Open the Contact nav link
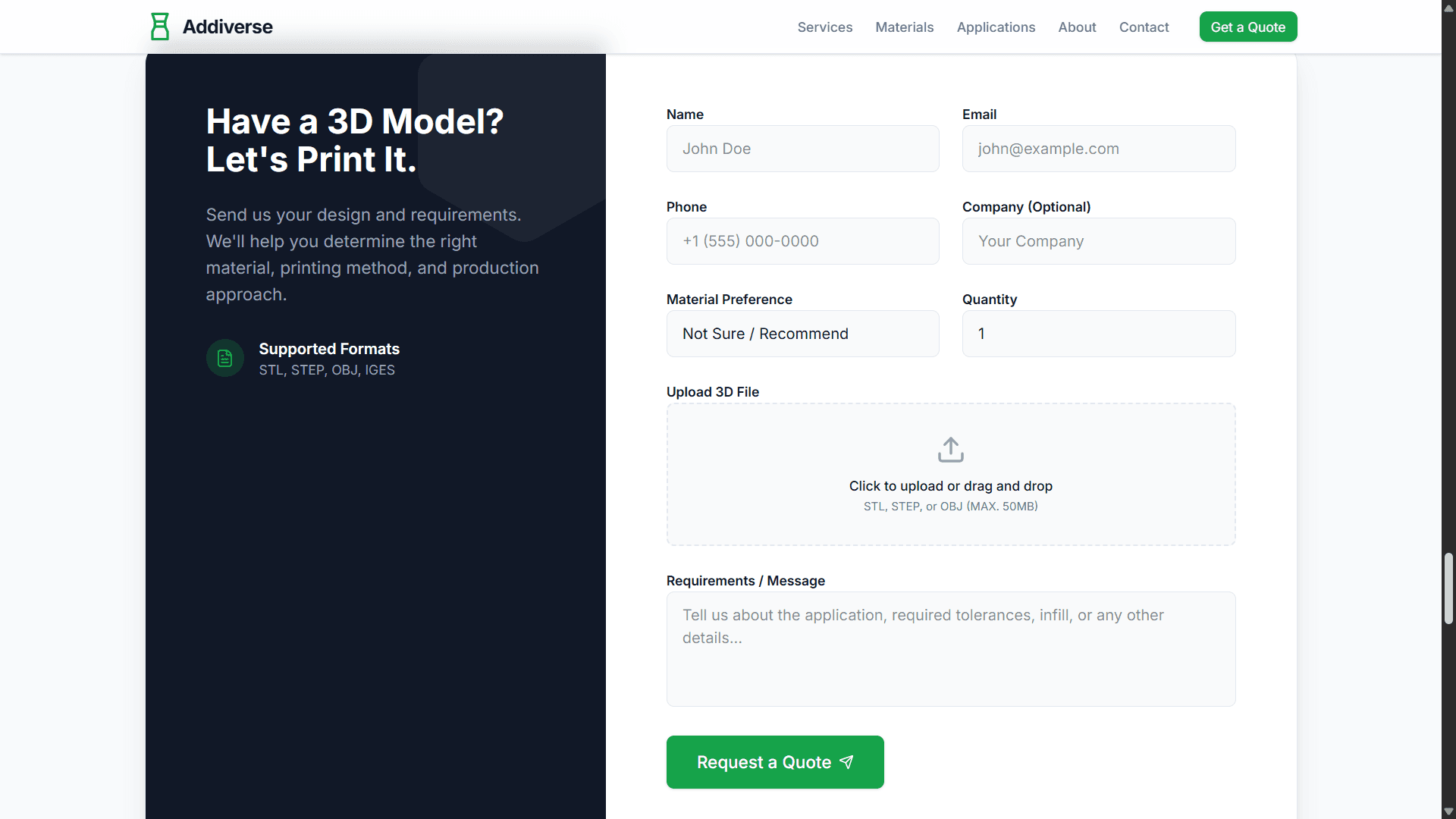Image resolution: width=1456 pixels, height=819 pixels. click(1144, 27)
